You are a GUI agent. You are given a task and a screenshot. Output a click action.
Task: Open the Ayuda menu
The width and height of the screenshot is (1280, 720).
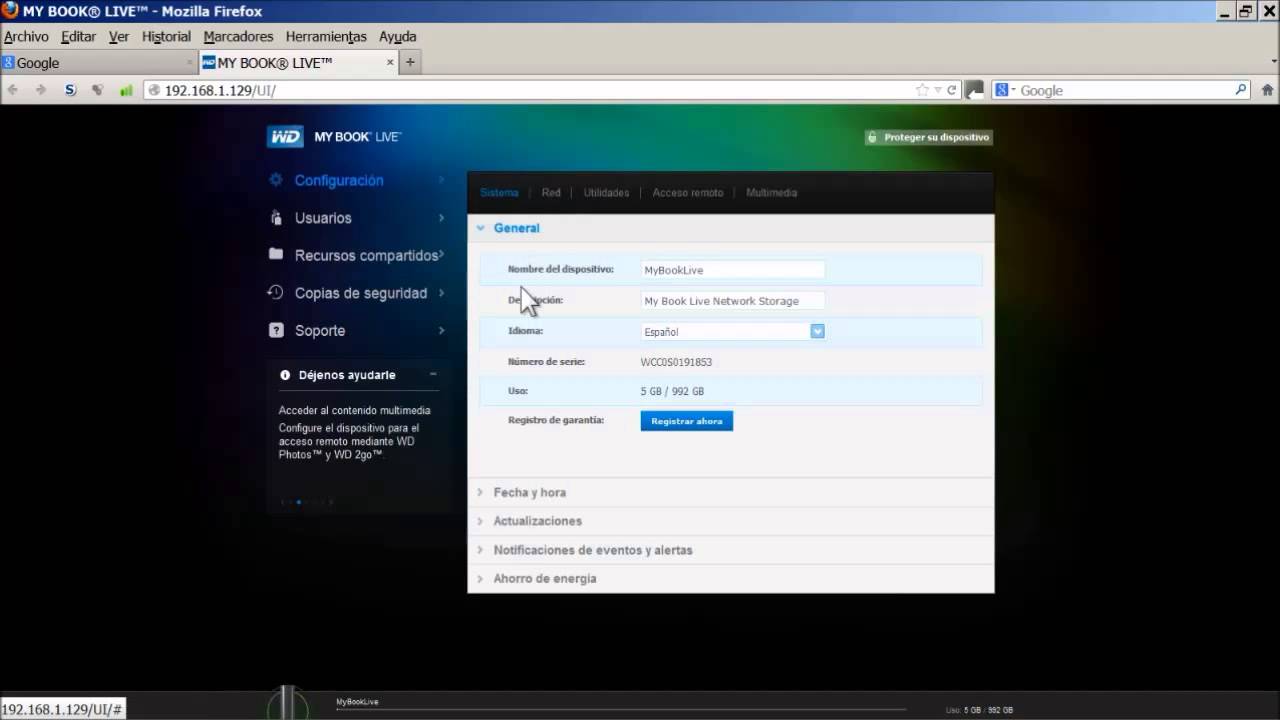pyautogui.click(x=397, y=36)
